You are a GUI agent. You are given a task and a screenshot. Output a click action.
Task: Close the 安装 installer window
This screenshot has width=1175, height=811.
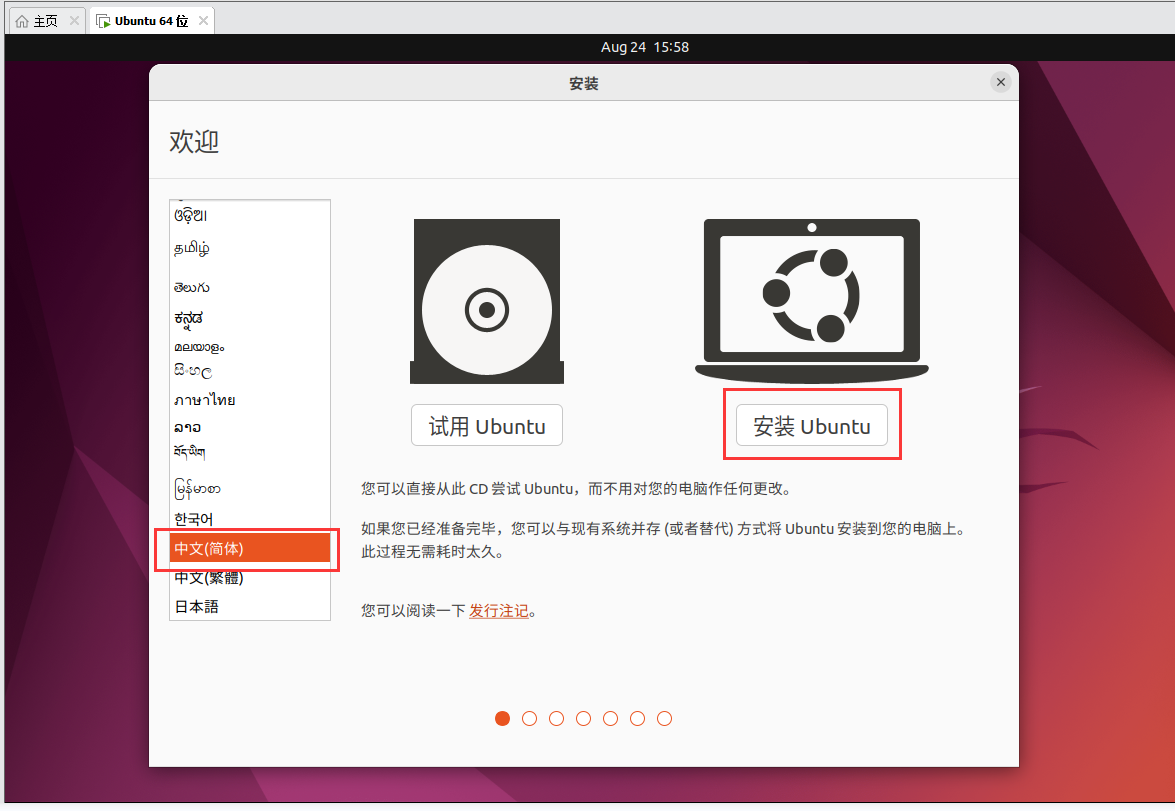[1000, 82]
